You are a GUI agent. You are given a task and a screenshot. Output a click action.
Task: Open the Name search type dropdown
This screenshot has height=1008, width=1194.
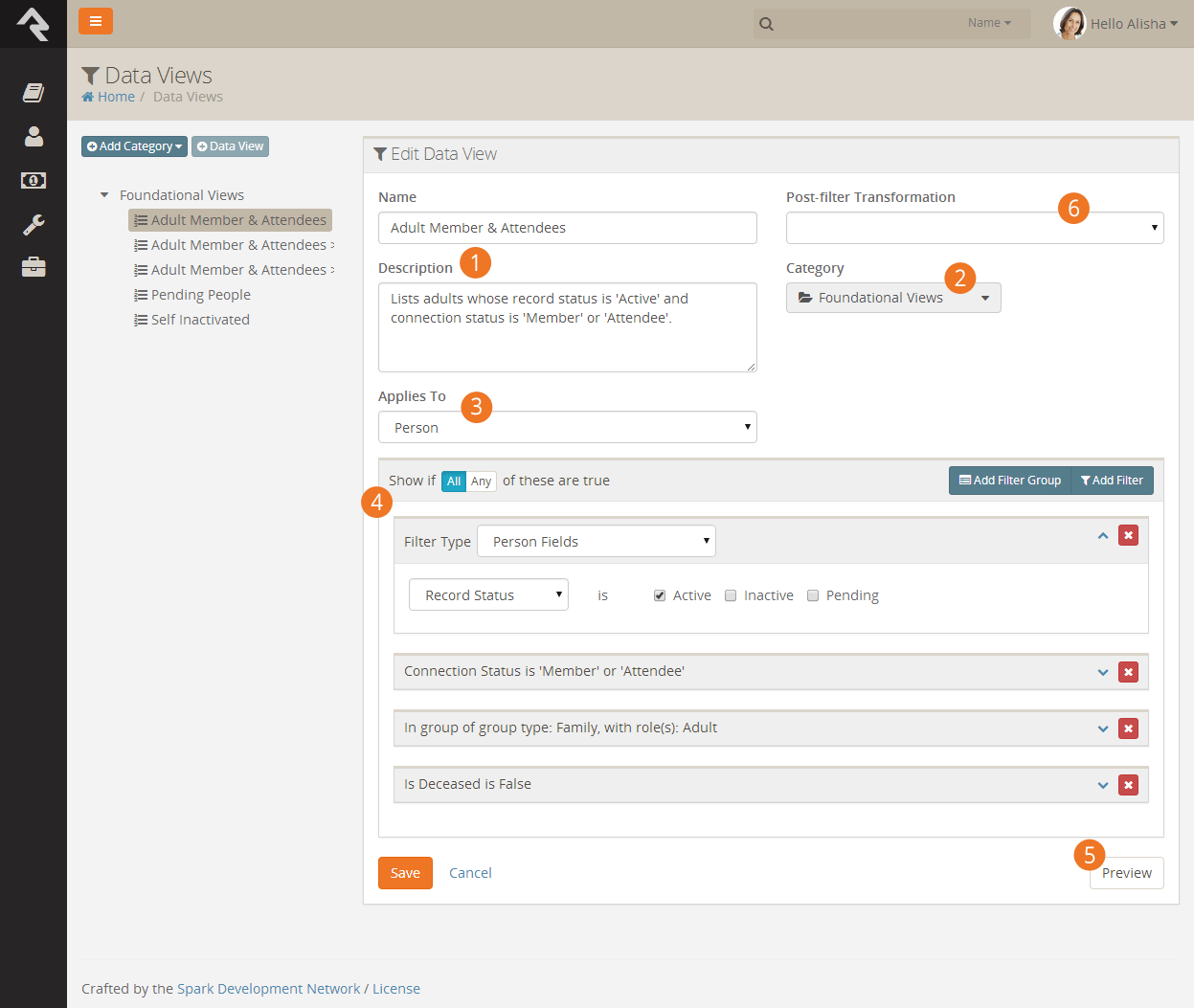coord(989,23)
